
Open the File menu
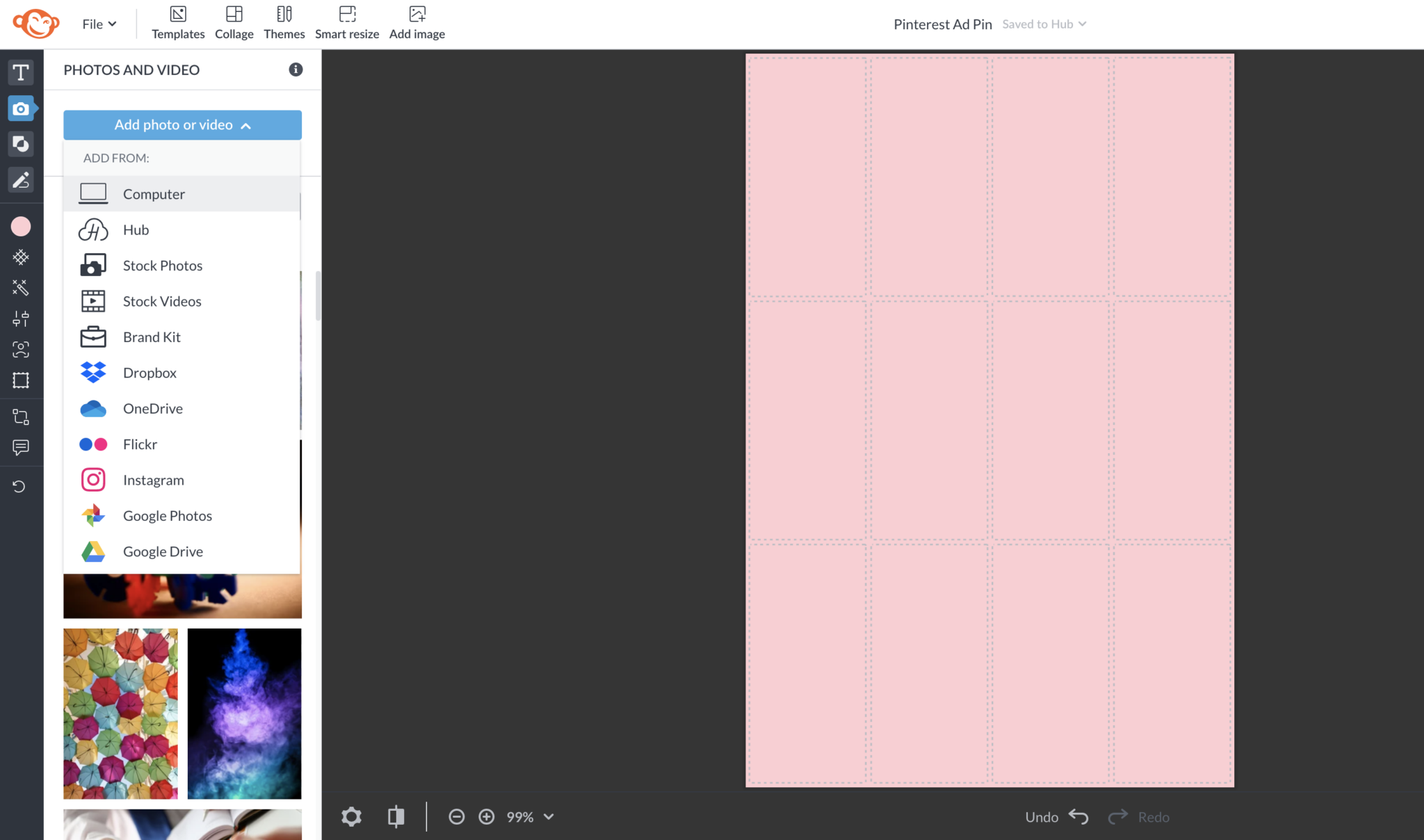[x=98, y=23]
